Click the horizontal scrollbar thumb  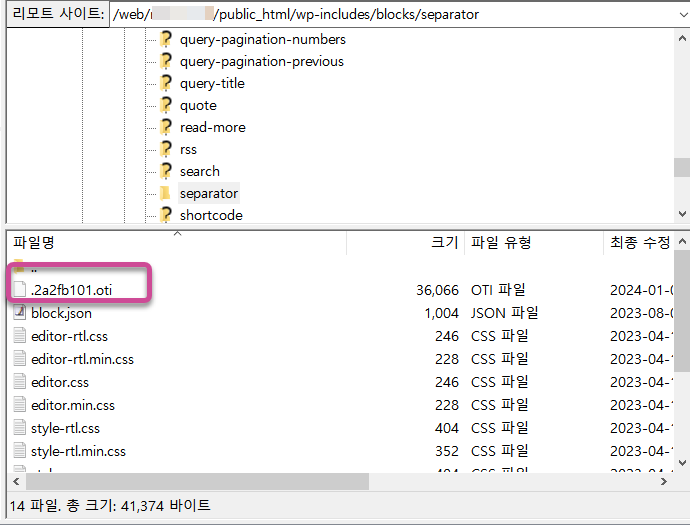tap(197, 482)
